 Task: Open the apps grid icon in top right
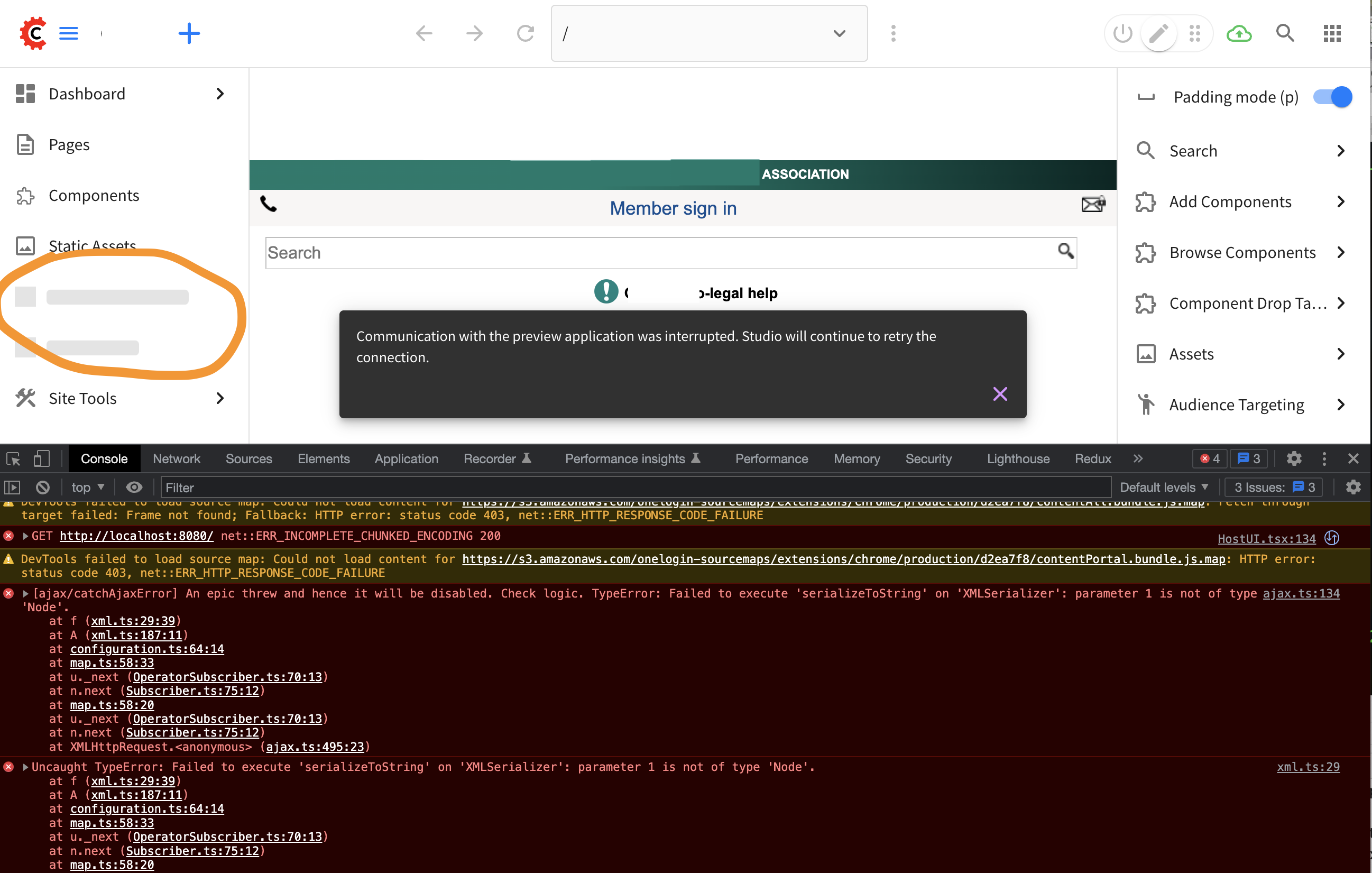1331,33
